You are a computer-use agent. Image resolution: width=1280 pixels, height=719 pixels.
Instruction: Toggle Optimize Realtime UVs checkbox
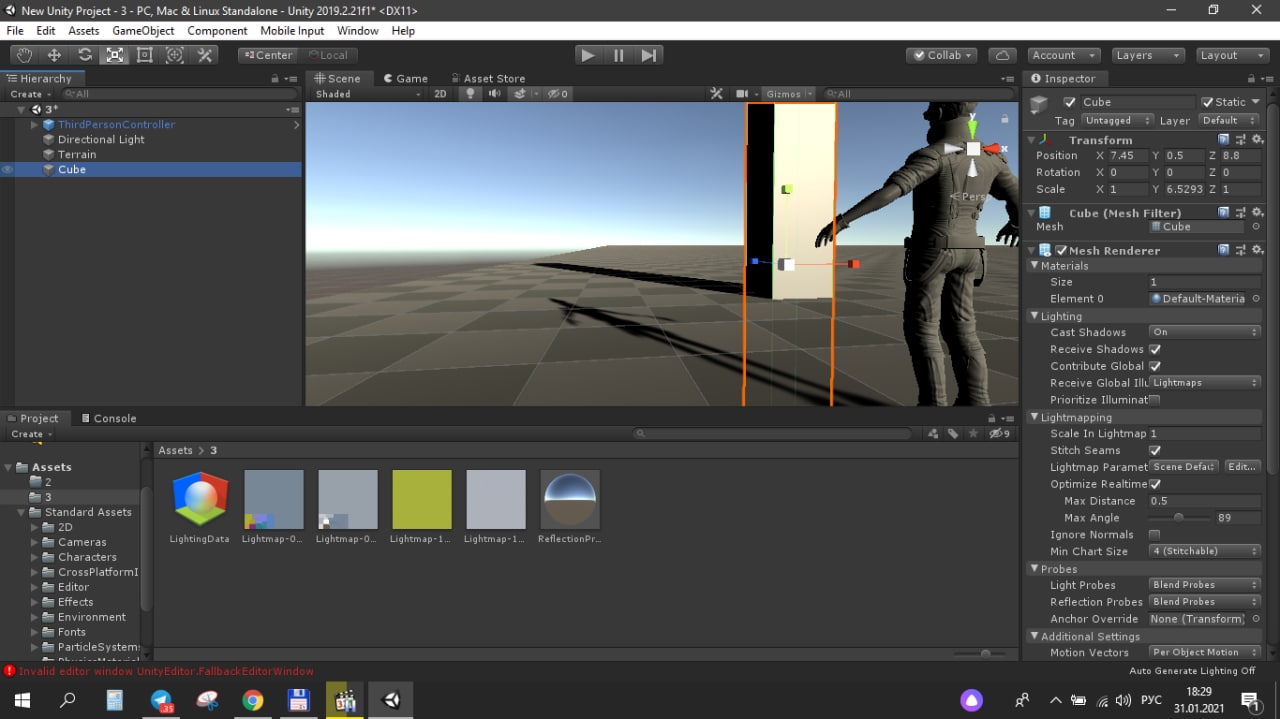point(1155,484)
